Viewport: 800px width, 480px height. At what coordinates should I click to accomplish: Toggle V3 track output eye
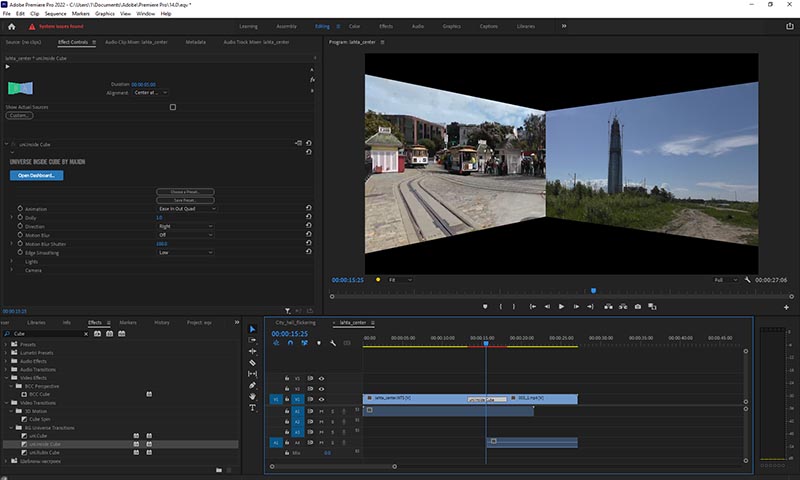click(x=321, y=378)
